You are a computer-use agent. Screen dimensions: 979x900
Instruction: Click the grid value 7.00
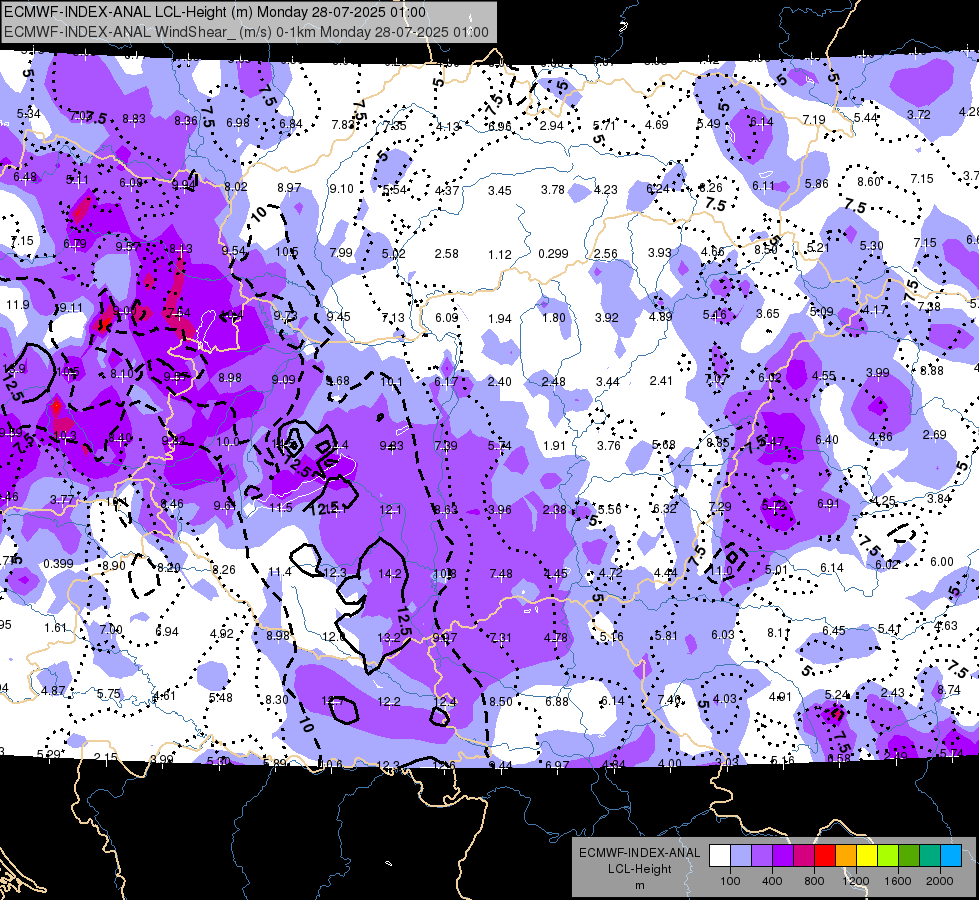click(111, 629)
